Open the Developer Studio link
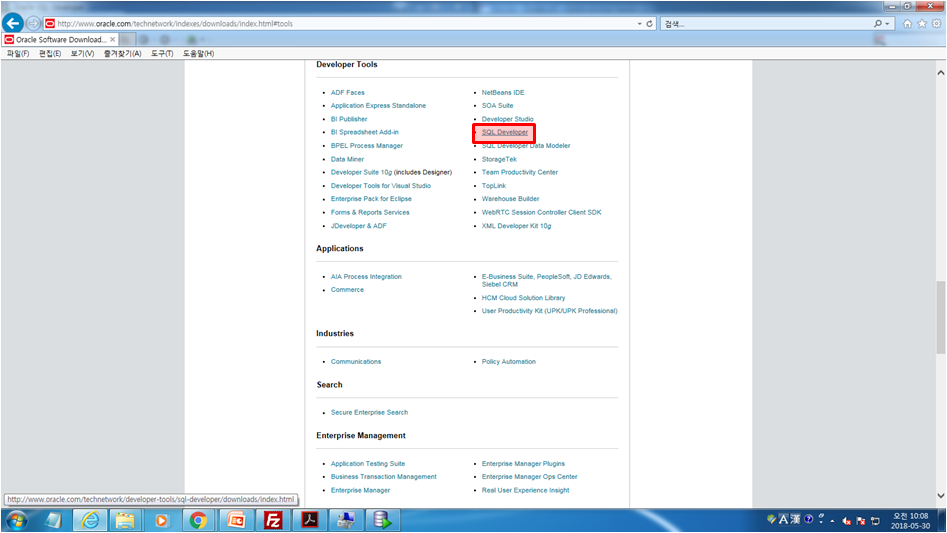This screenshot has height=533, width=947. pos(507,119)
